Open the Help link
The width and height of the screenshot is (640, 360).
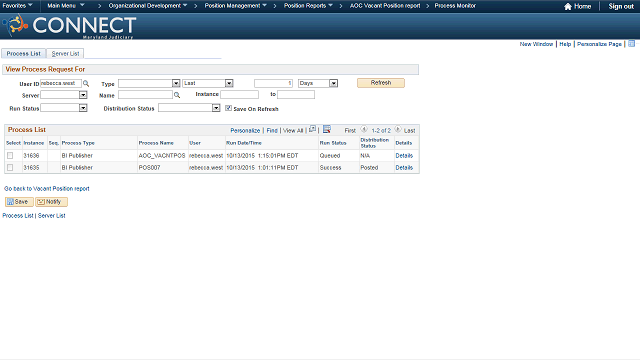pyautogui.click(x=565, y=44)
